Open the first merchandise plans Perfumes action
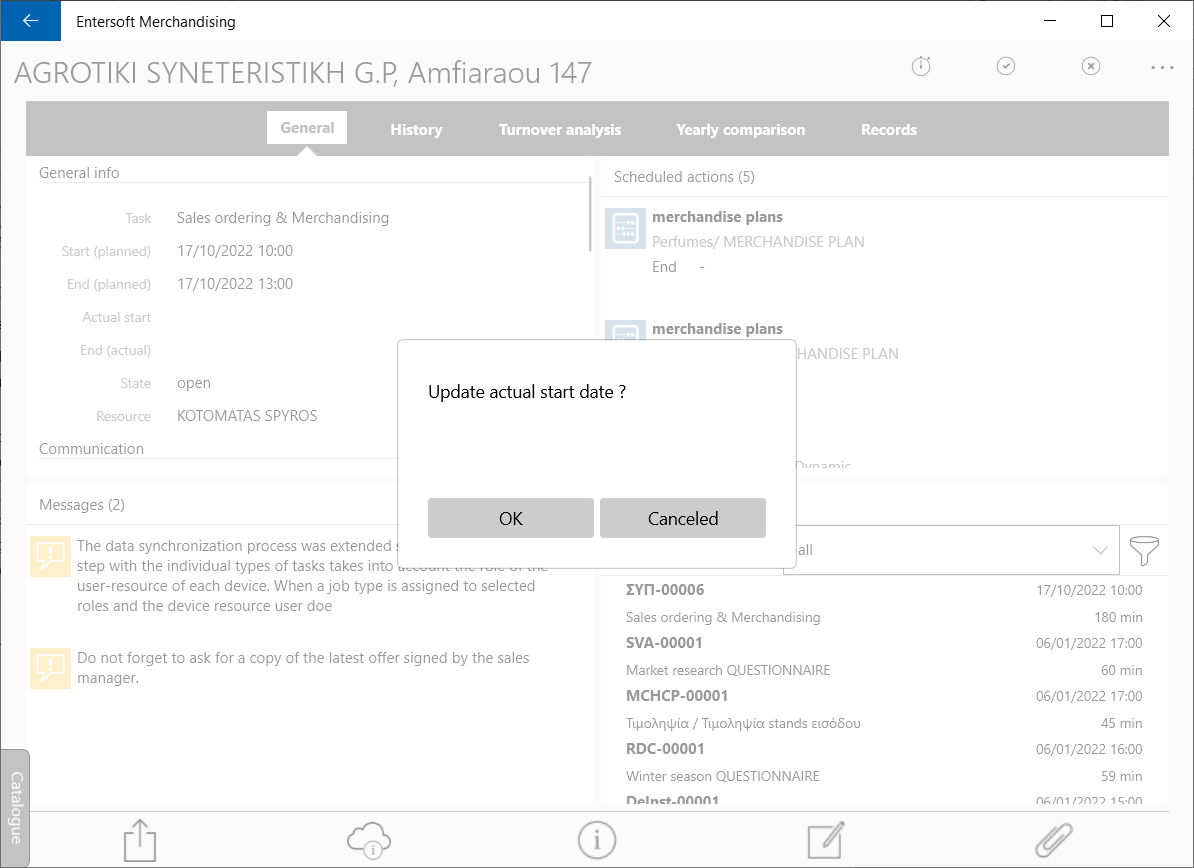 pos(884,242)
